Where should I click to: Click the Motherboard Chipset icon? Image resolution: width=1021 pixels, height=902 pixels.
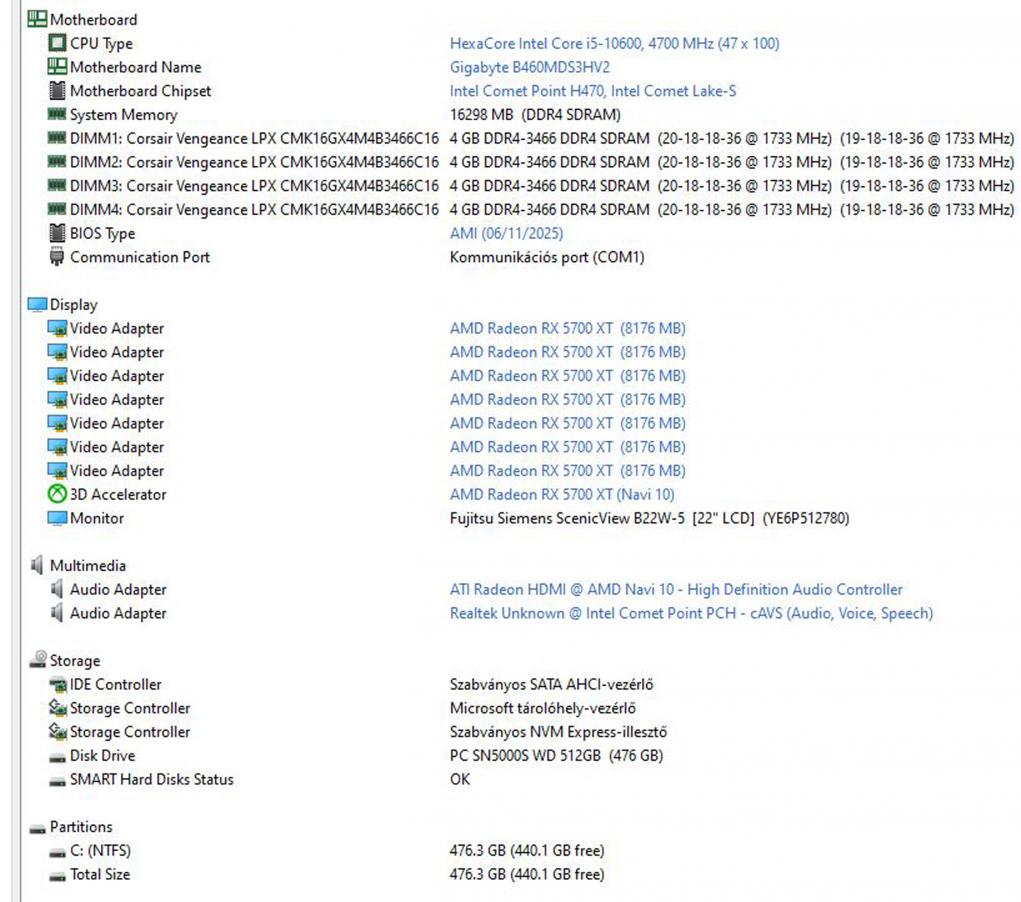tap(57, 91)
